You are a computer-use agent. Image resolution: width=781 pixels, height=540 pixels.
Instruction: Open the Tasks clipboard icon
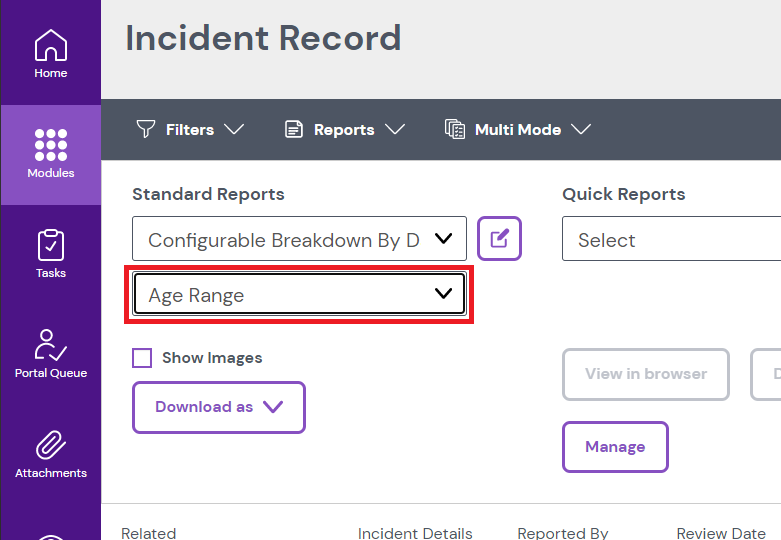tap(50, 245)
